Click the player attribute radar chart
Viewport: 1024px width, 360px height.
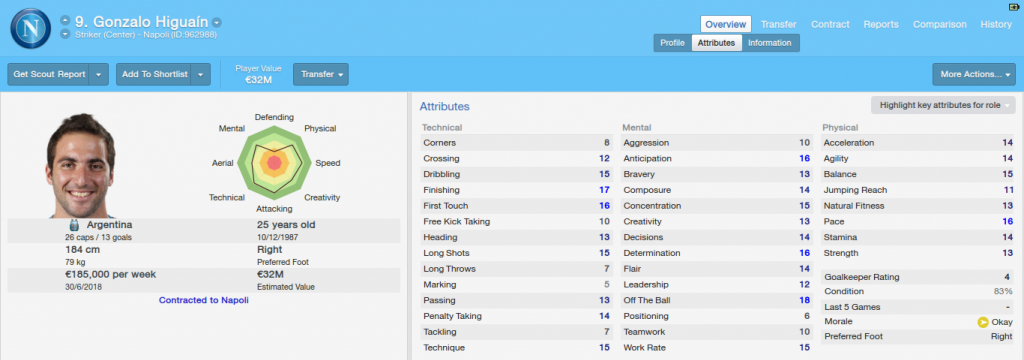tap(274, 163)
